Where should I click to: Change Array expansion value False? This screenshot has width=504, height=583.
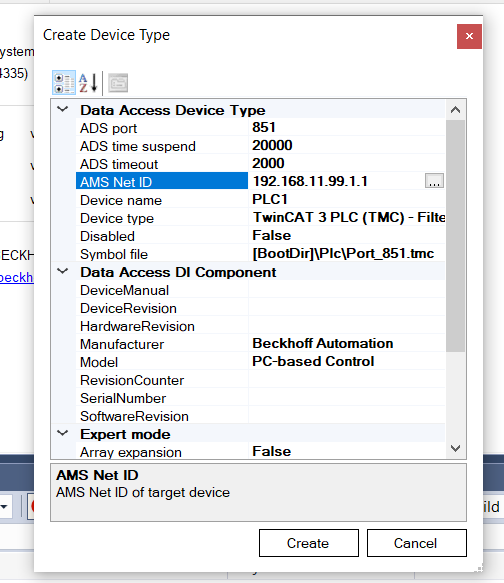click(x=346, y=452)
